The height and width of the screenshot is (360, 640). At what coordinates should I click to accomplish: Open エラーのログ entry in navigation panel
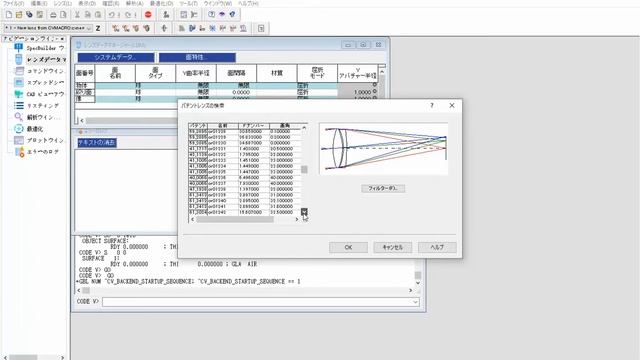(x=37, y=151)
